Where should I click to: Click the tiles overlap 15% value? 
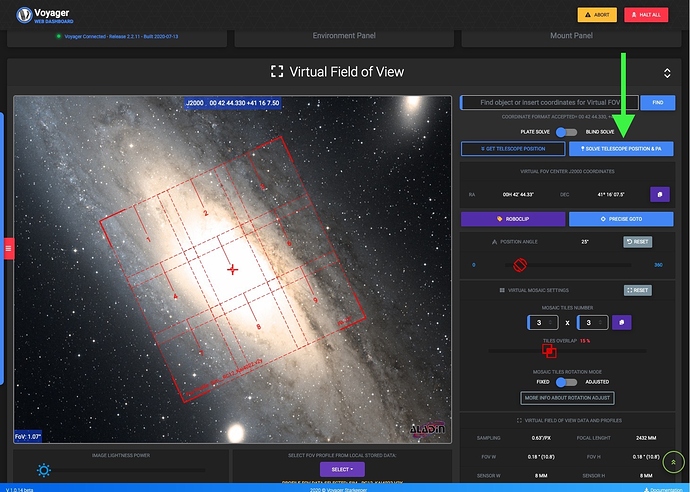pyautogui.click(x=585, y=341)
